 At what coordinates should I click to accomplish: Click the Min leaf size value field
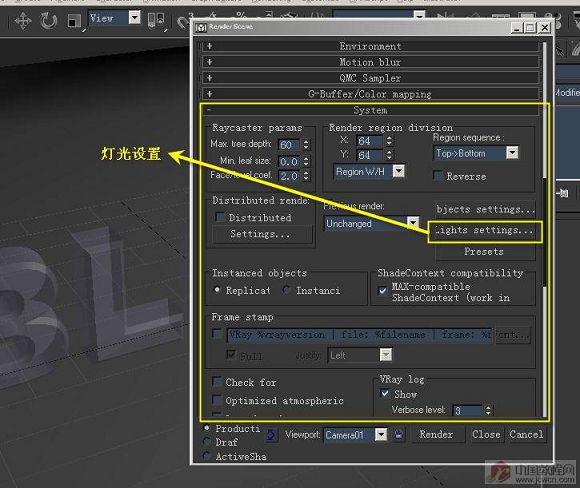tap(289, 161)
